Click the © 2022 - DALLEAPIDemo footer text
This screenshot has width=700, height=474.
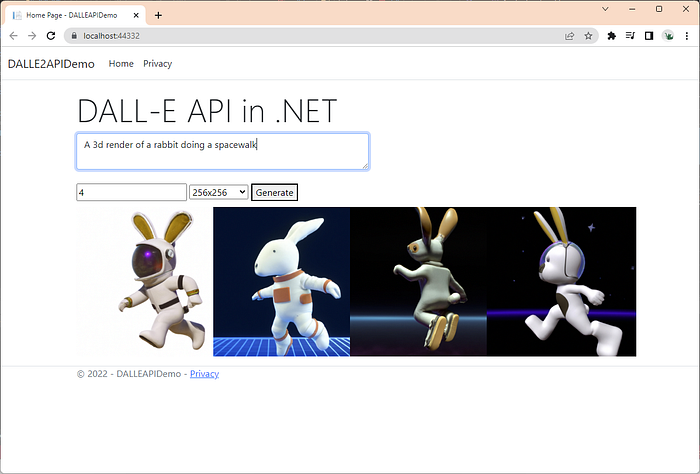pos(129,374)
